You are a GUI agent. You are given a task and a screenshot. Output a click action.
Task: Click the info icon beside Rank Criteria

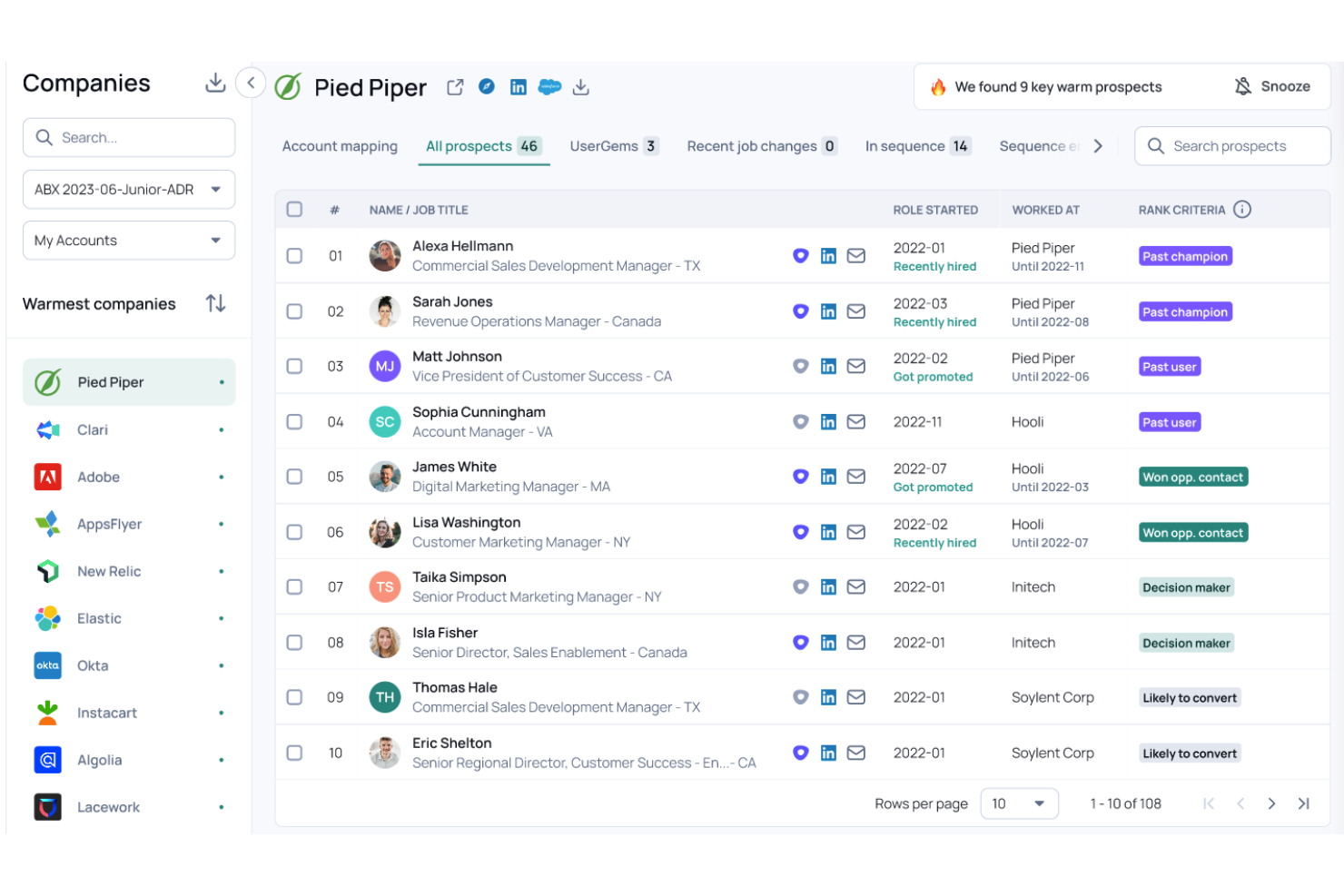[x=1242, y=209]
